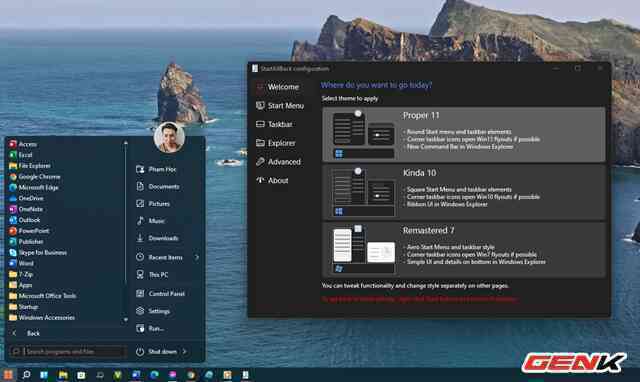Viewport: 640px width, 382px height.
Task: Open Documents in the Start menu
Action: (158, 187)
